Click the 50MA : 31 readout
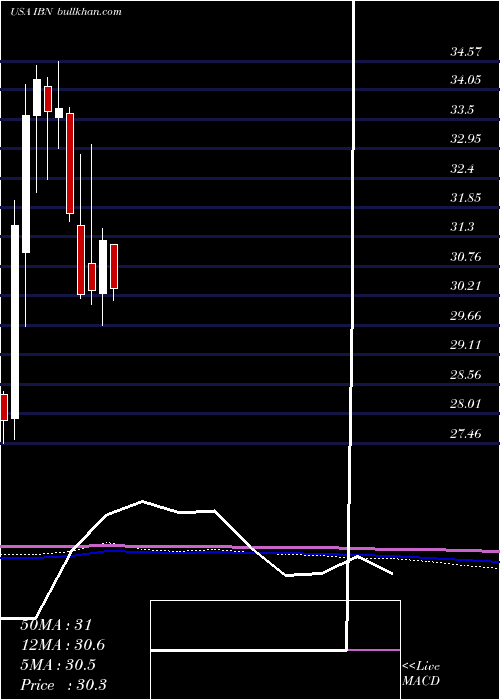 pos(56,625)
